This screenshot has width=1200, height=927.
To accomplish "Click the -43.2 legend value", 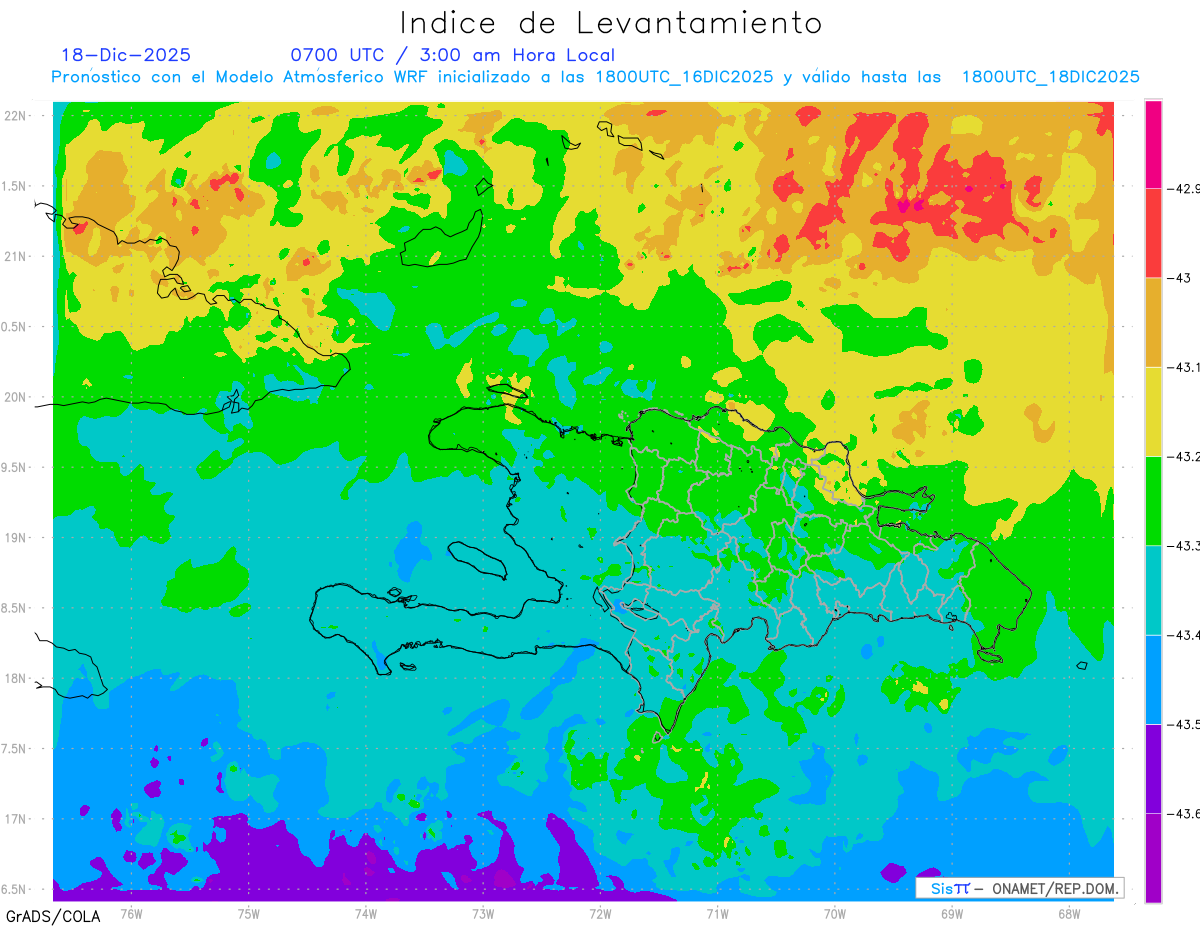I will pyautogui.click(x=1184, y=456).
